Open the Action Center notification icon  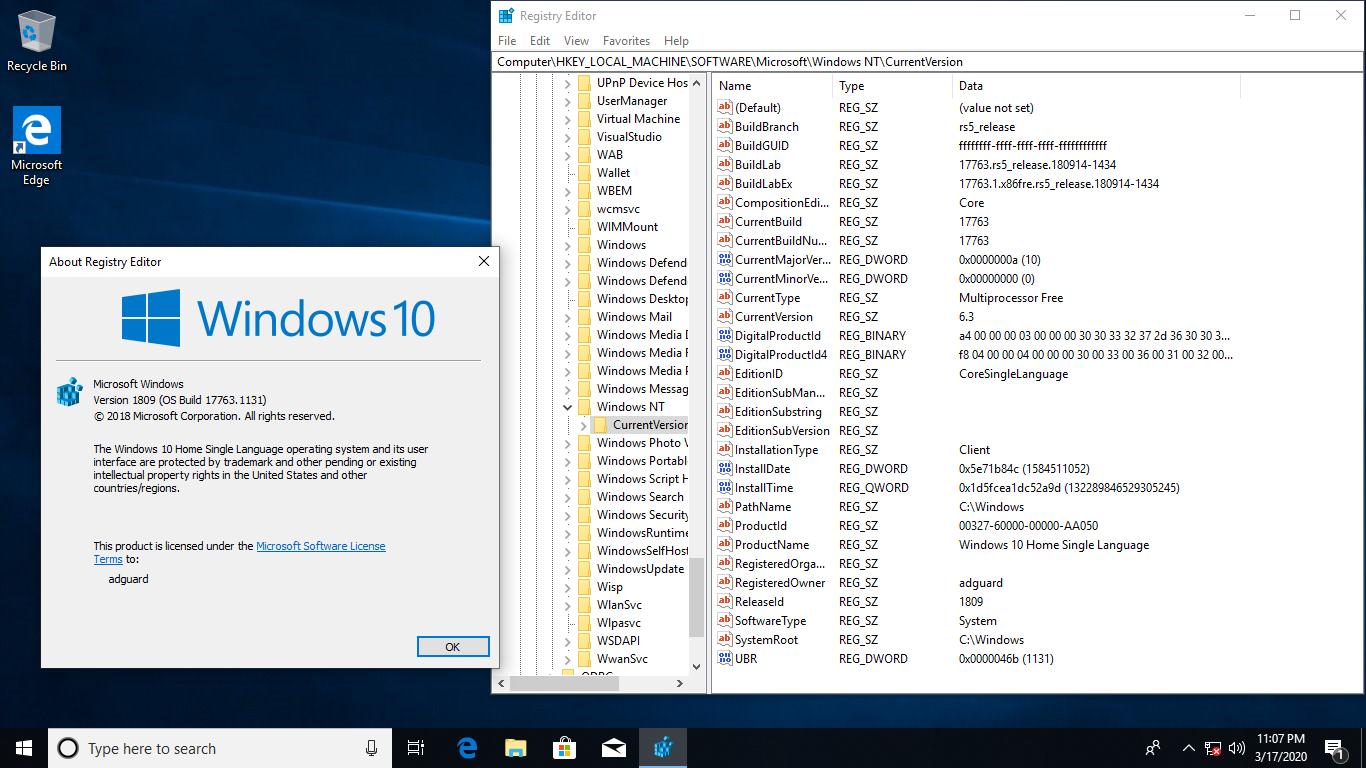pyautogui.click(x=1333, y=748)
